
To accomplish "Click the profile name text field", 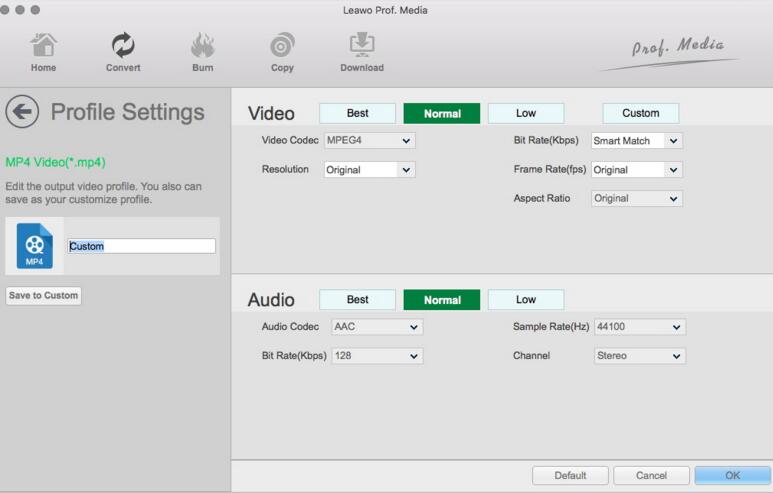I will click(141, 246).
